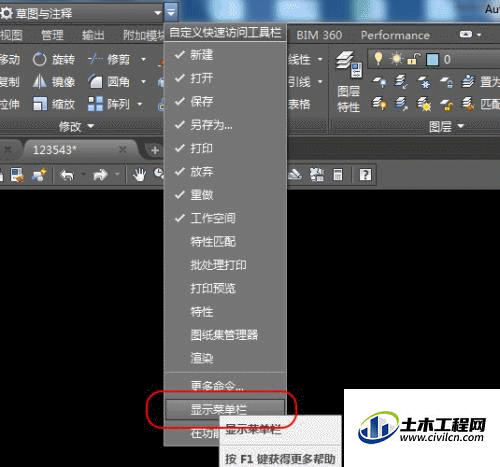Click the Undo arrow icon in toolbar

point(68,175)
